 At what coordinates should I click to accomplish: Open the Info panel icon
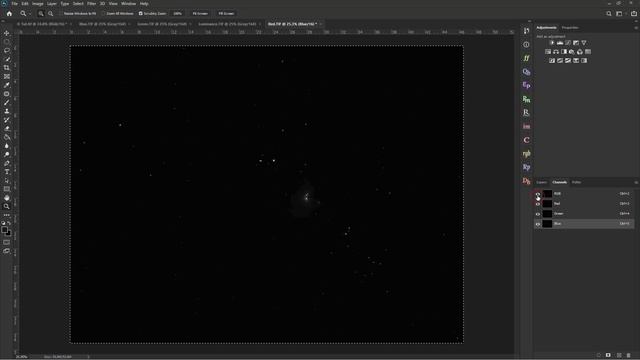click(x=526, y=44)
